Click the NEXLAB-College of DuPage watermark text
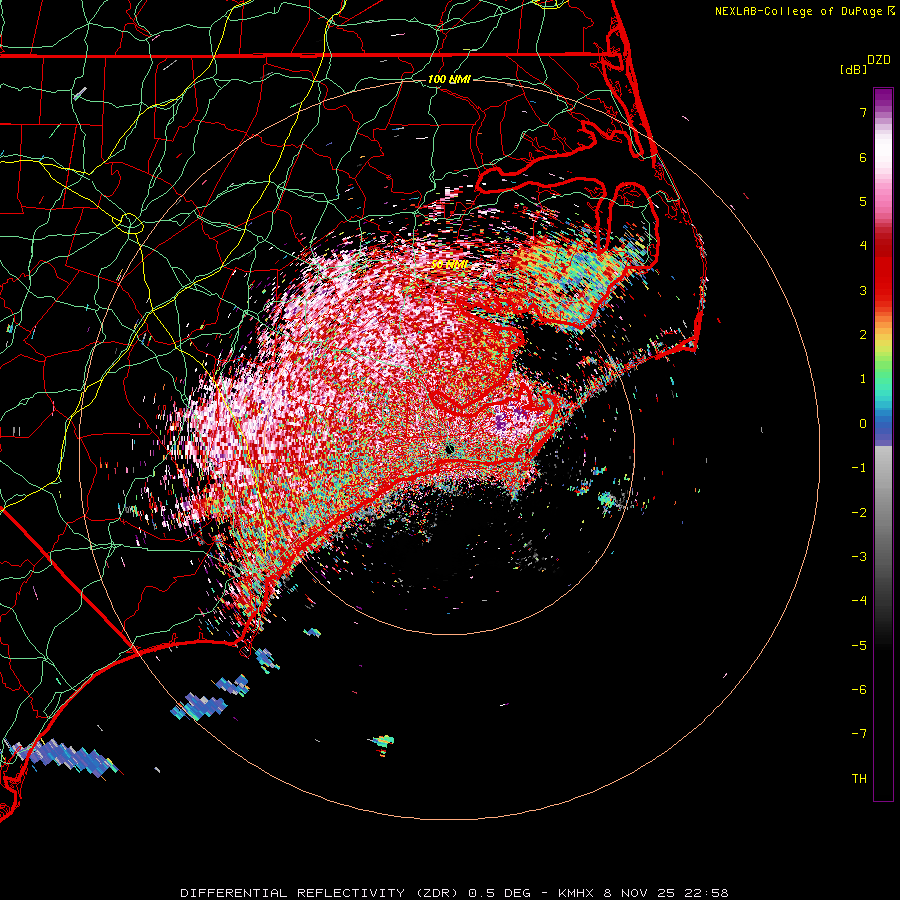This screenshot has width=900, height=900. 798,11
